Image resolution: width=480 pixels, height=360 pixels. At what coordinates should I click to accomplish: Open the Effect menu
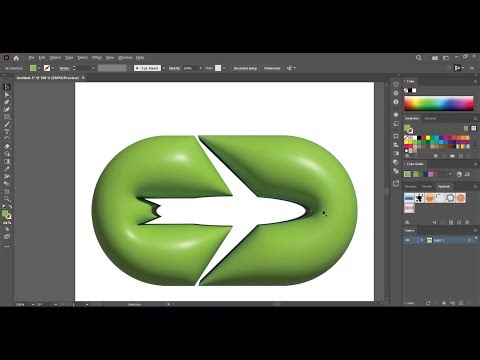(97, 58)
